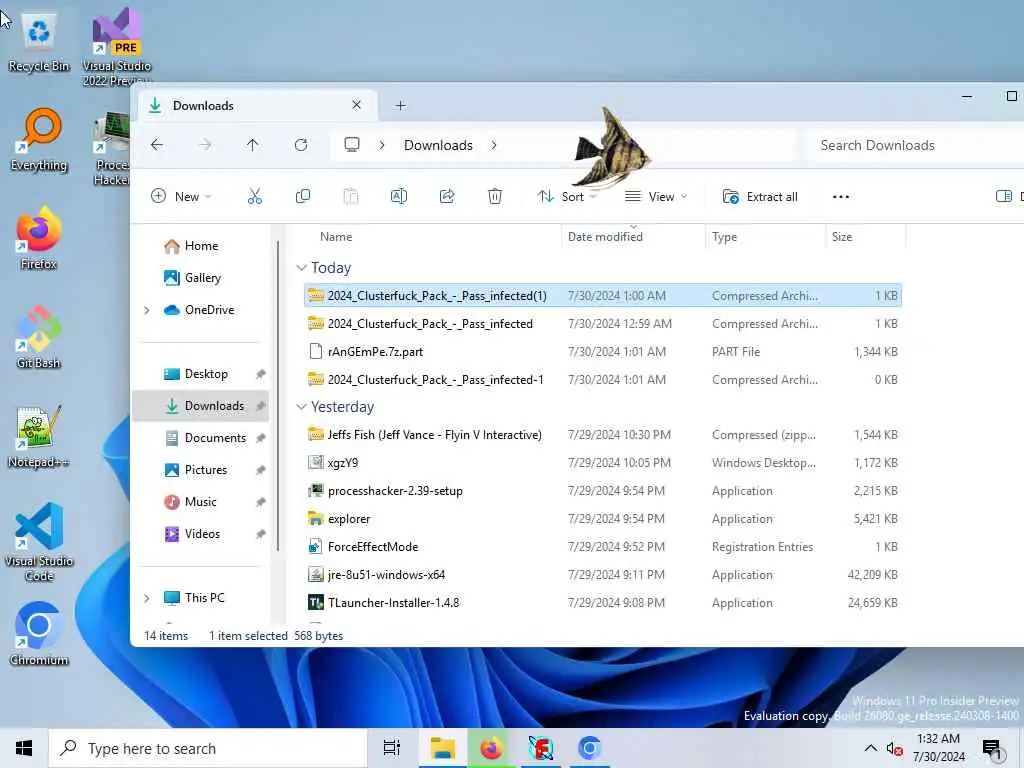Open Desktop in navigation pane
The width and height of the screenshot is (1024, 768).
pyautogui.click(x=206, y=374)
